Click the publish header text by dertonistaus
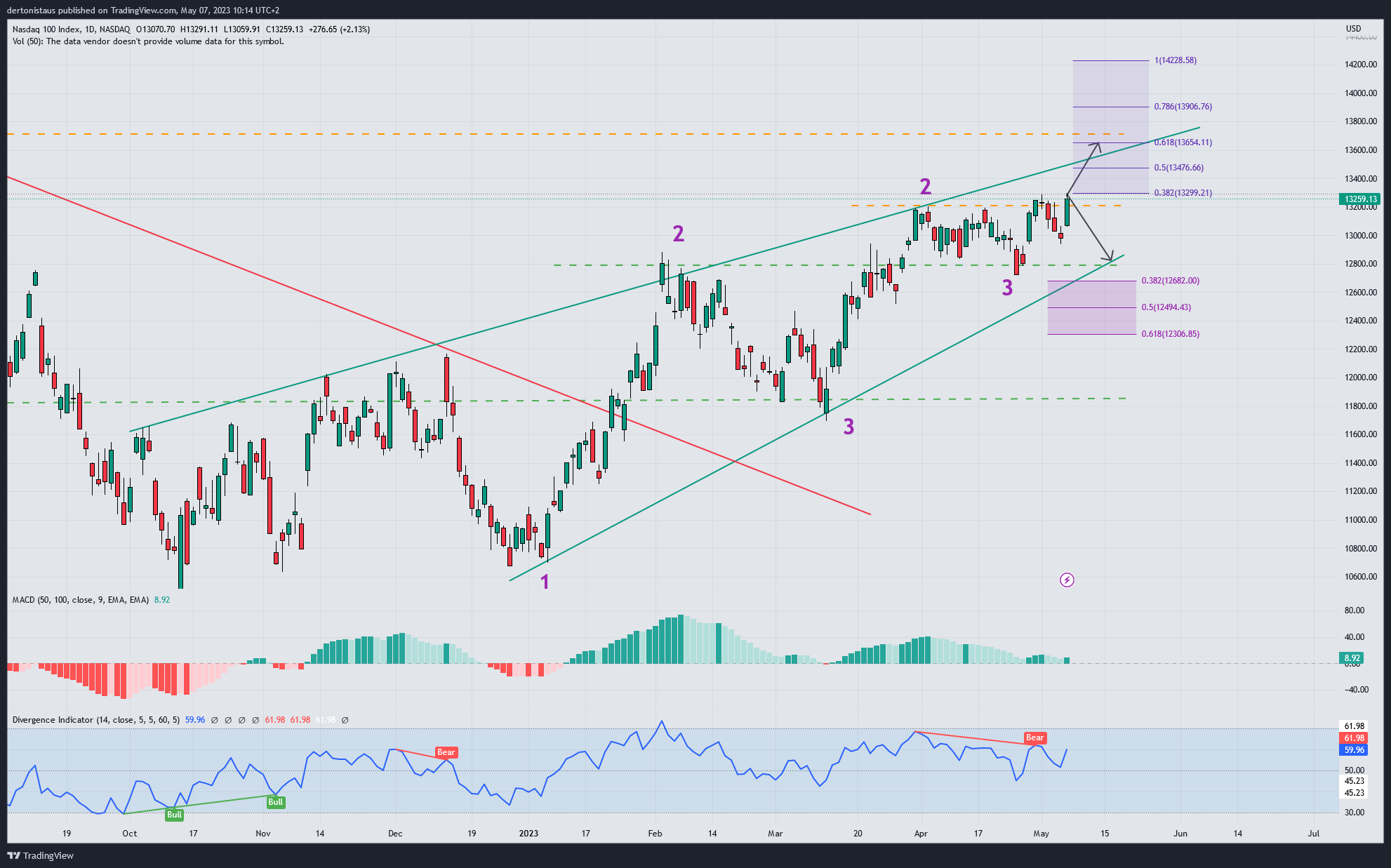The height and width of the screenshot is (868, 1391). pos(143,10)
